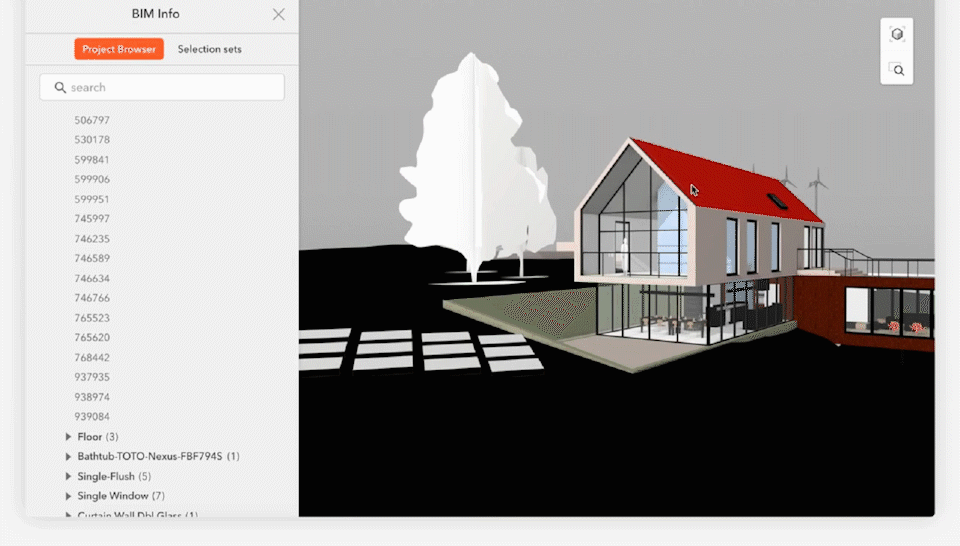Click into the search input field
960x546 pixels.
pyautogui.click(x=170, y=88)
